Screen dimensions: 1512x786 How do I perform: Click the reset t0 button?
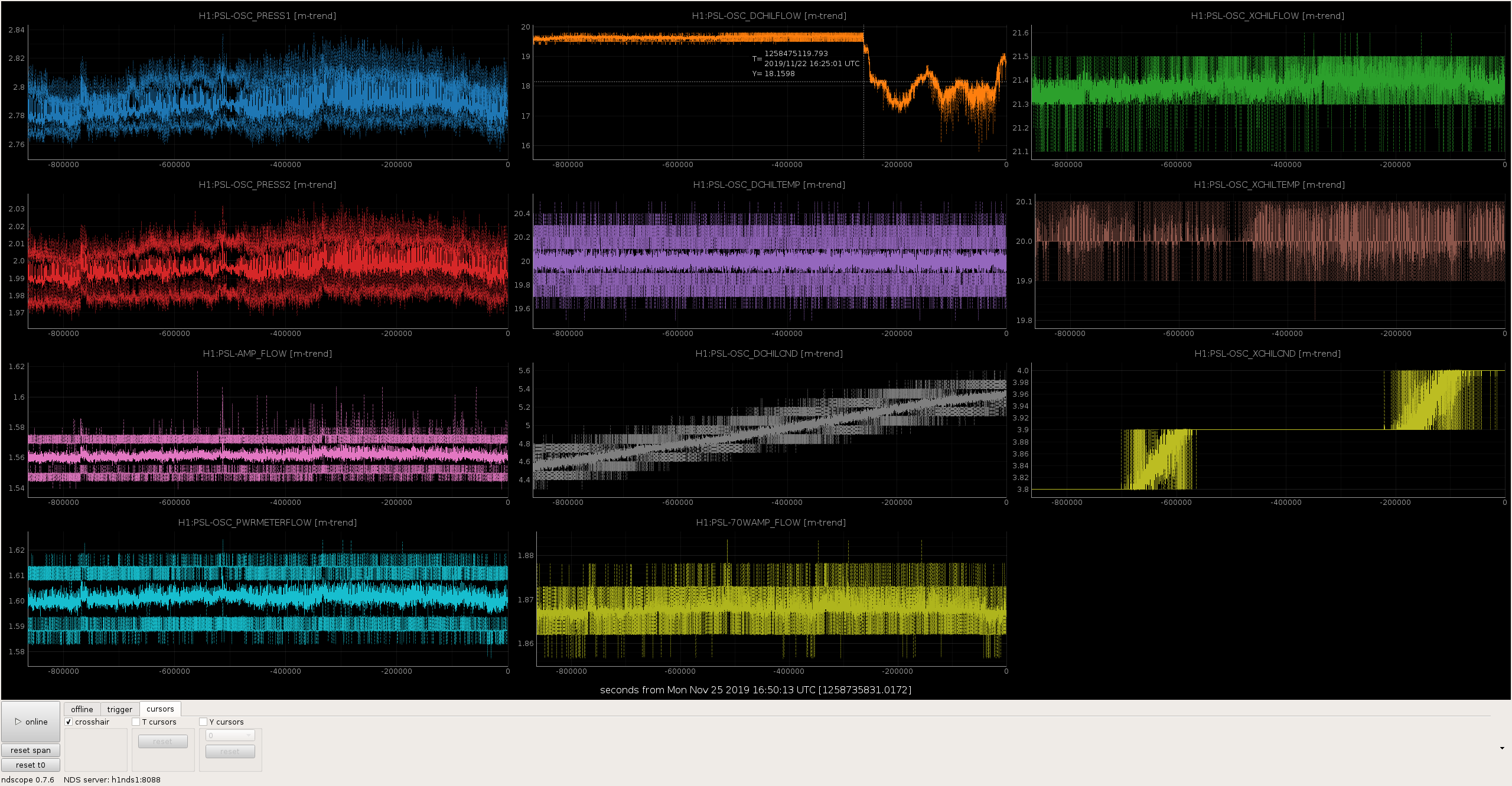click(31, 765)
